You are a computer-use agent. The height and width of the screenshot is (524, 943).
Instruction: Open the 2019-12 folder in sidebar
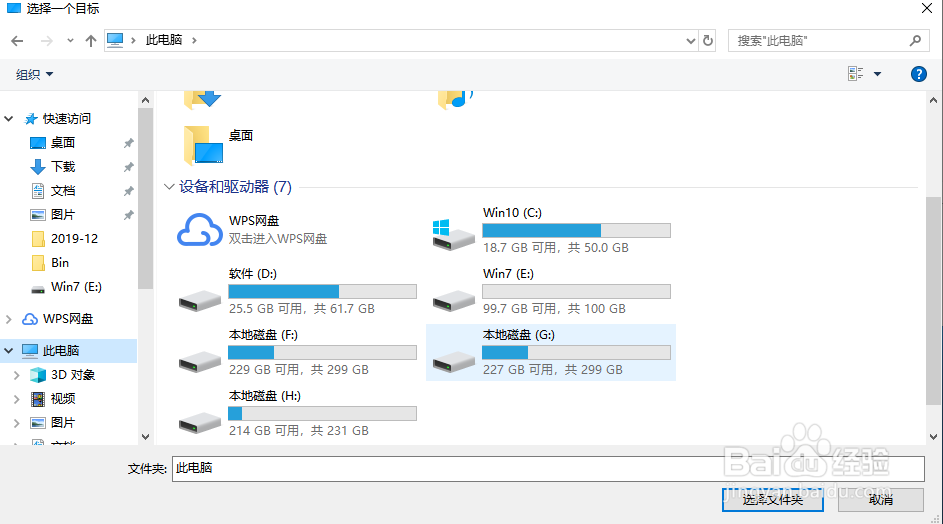74,239
